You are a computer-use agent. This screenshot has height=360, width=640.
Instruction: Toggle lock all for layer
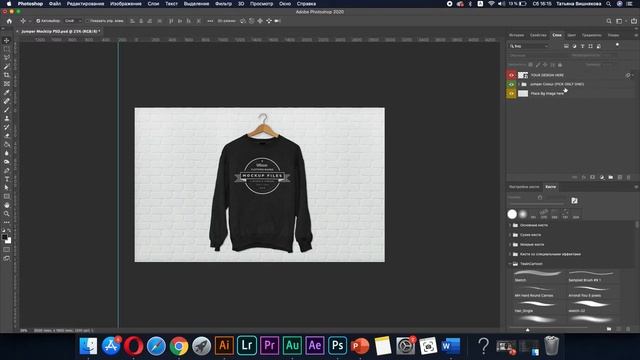coord(560,64)
